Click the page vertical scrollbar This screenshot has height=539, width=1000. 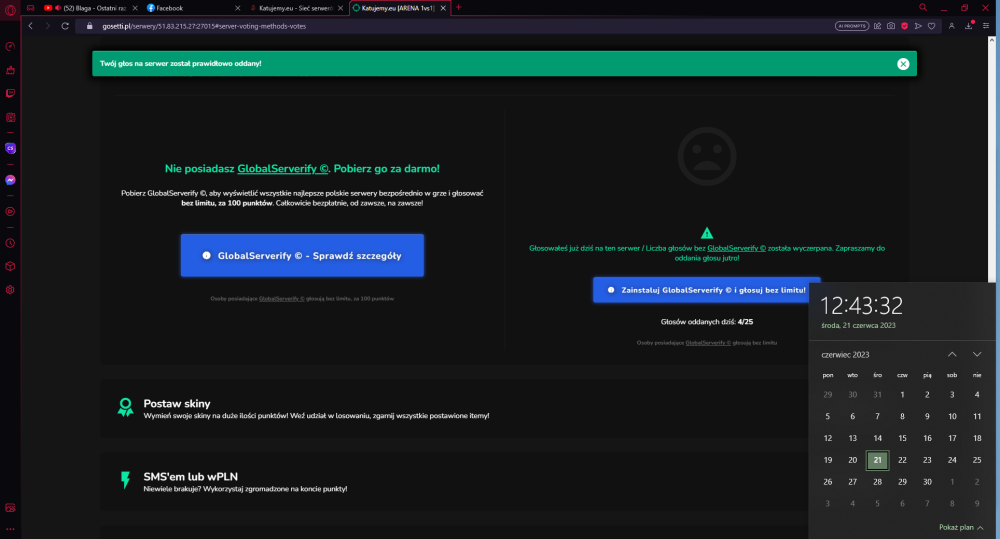(992, 159)
